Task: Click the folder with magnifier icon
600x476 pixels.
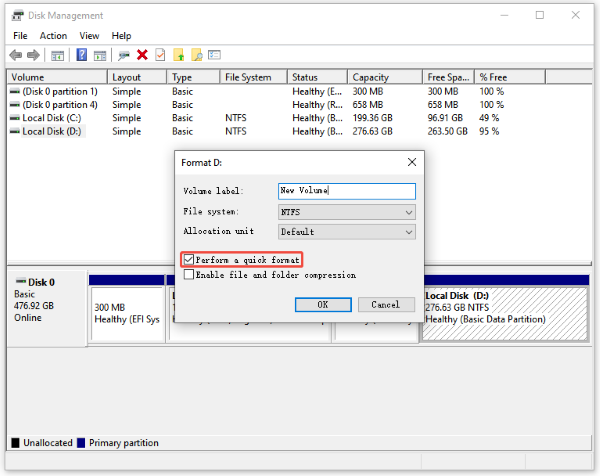Action: click(197, 55)
